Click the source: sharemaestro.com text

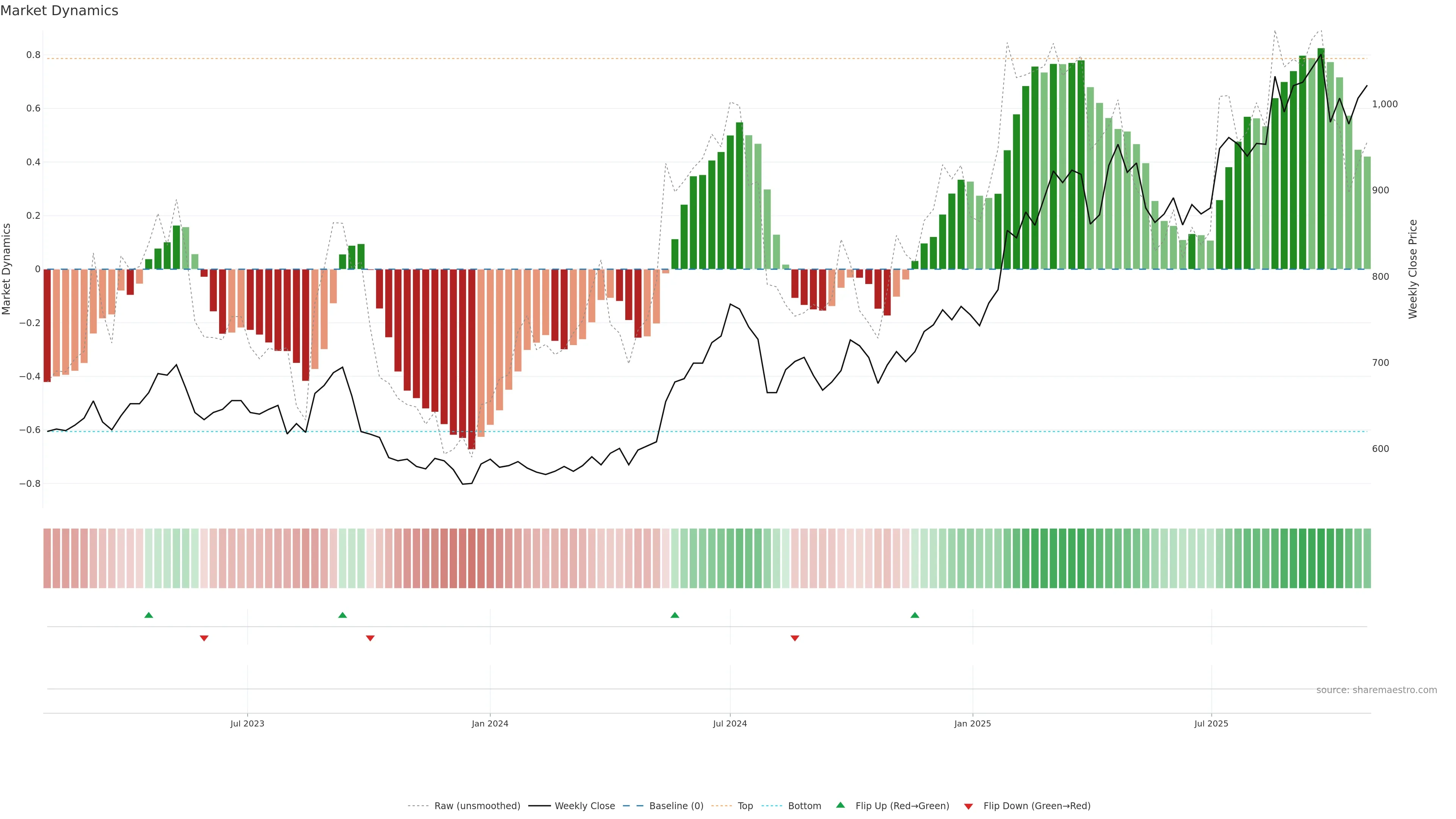[1376, 690]
